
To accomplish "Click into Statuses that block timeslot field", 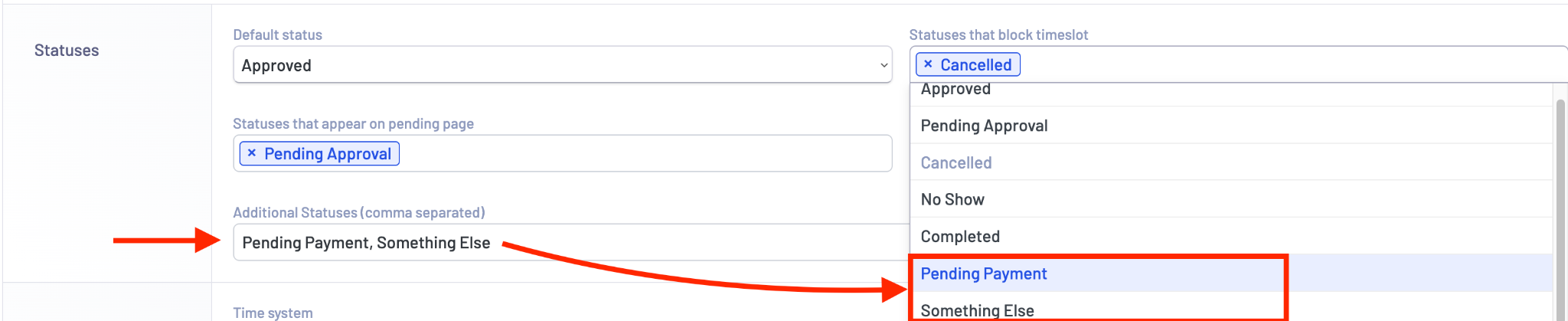I will 1294,64.
